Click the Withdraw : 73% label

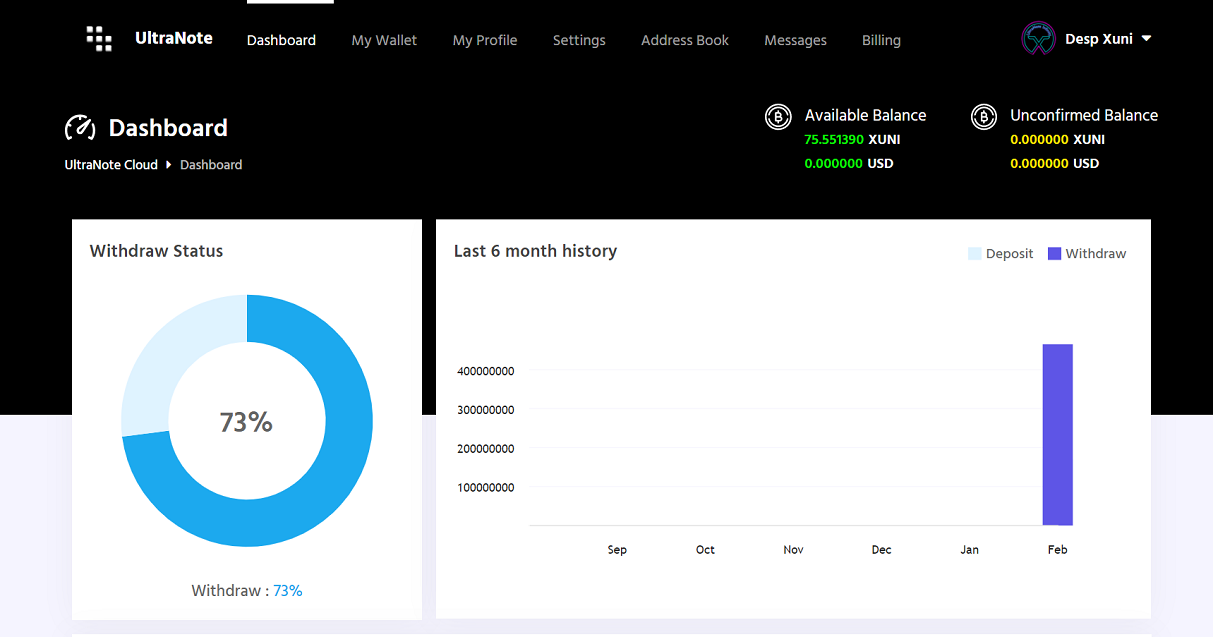point(247,591)
